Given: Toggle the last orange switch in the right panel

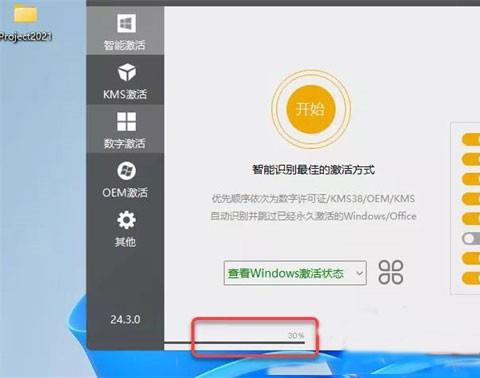Looking at the screenshot, I should pos(471,278).
